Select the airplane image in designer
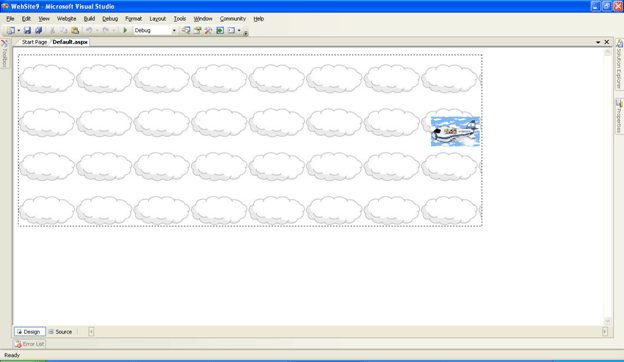This screenshot has height=362, width=624. point(455,131)
